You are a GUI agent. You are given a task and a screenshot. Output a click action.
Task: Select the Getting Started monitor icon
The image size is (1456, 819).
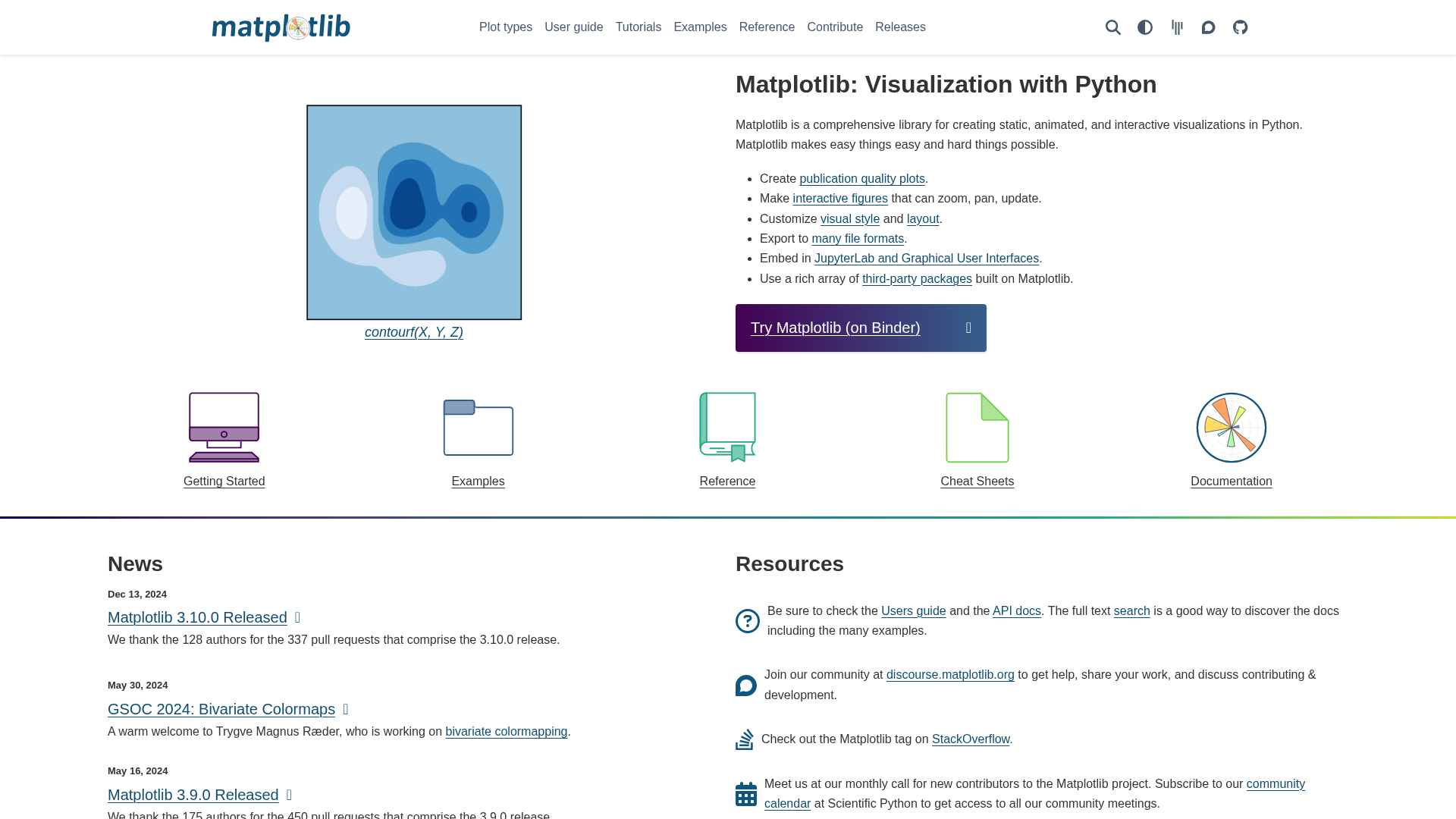click(224, 427)
